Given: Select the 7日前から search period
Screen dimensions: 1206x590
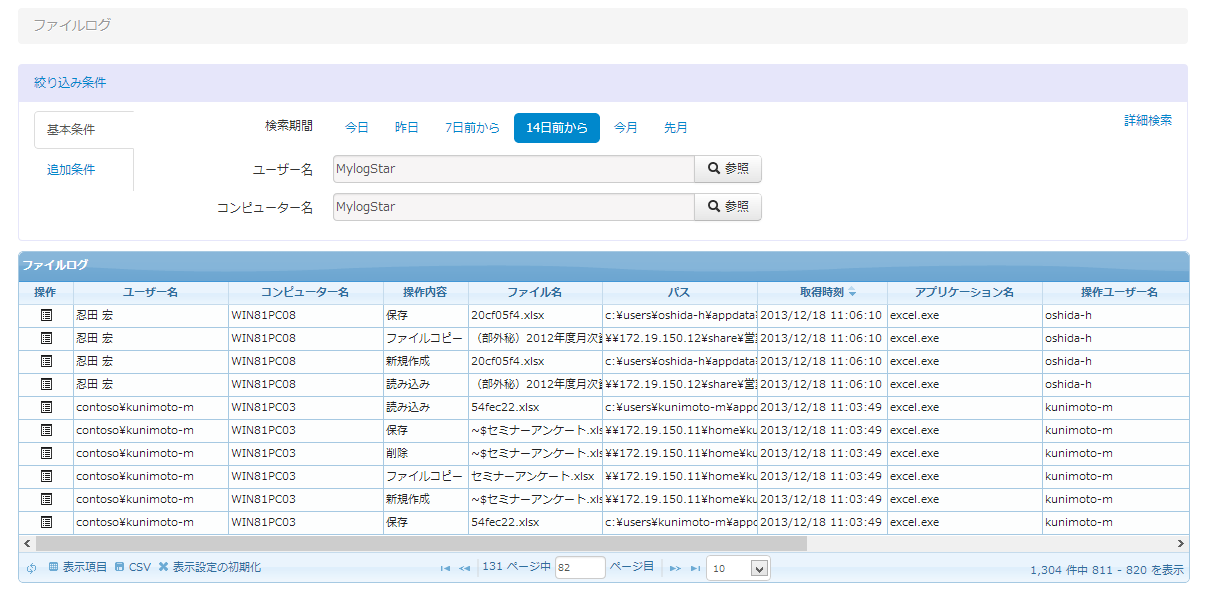Looking at the screenshot, I should coord(473,128).
